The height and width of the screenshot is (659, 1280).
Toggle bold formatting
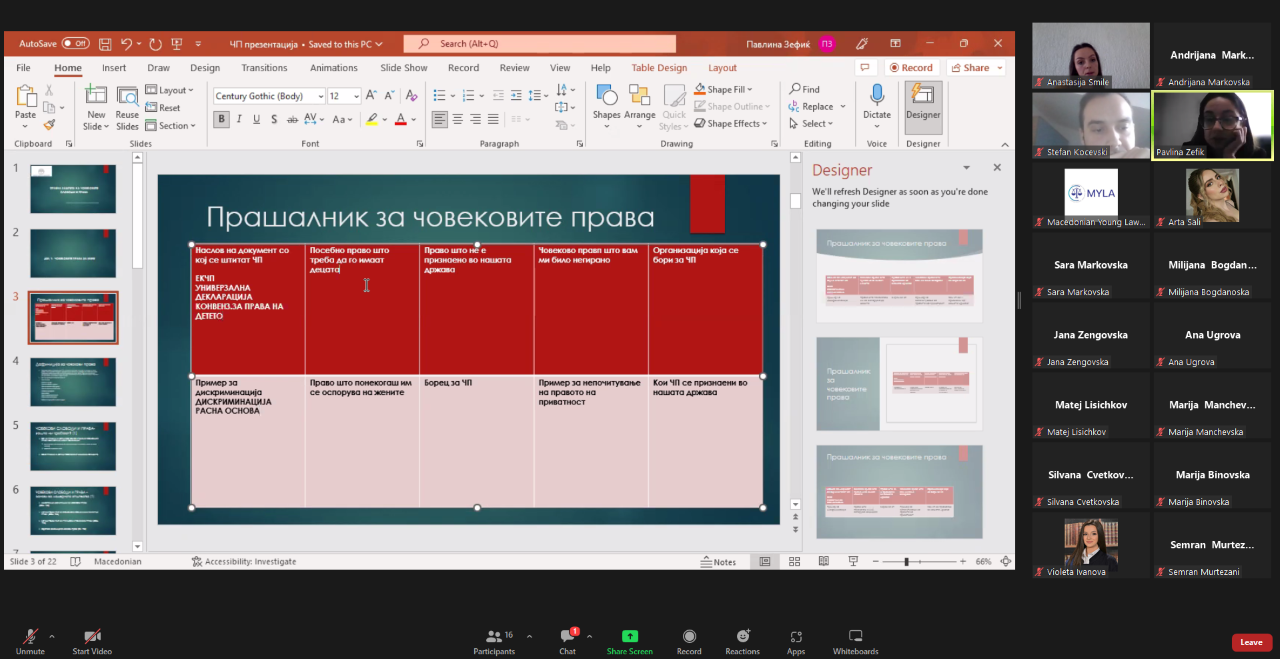tap(222, 119)
